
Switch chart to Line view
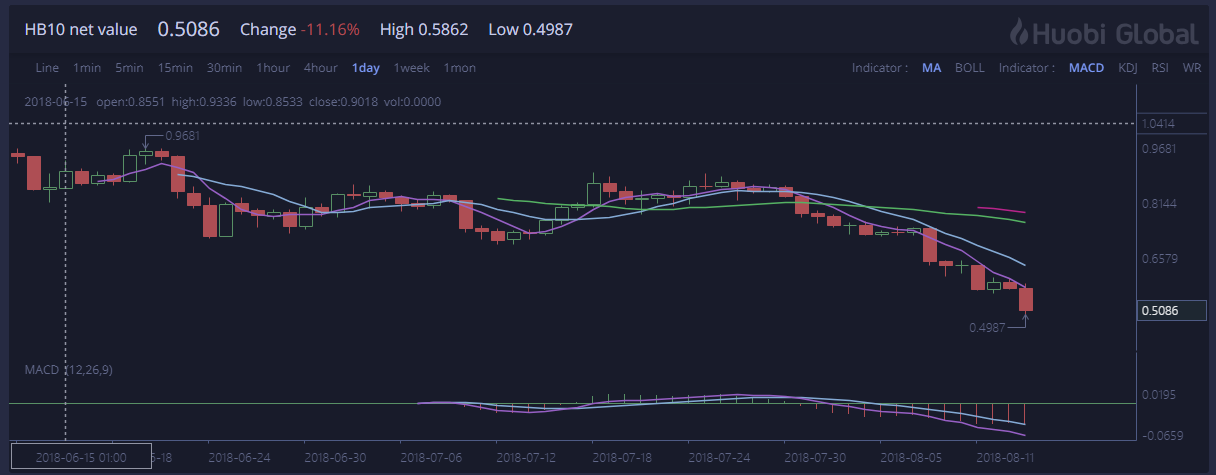coord(47,68)
